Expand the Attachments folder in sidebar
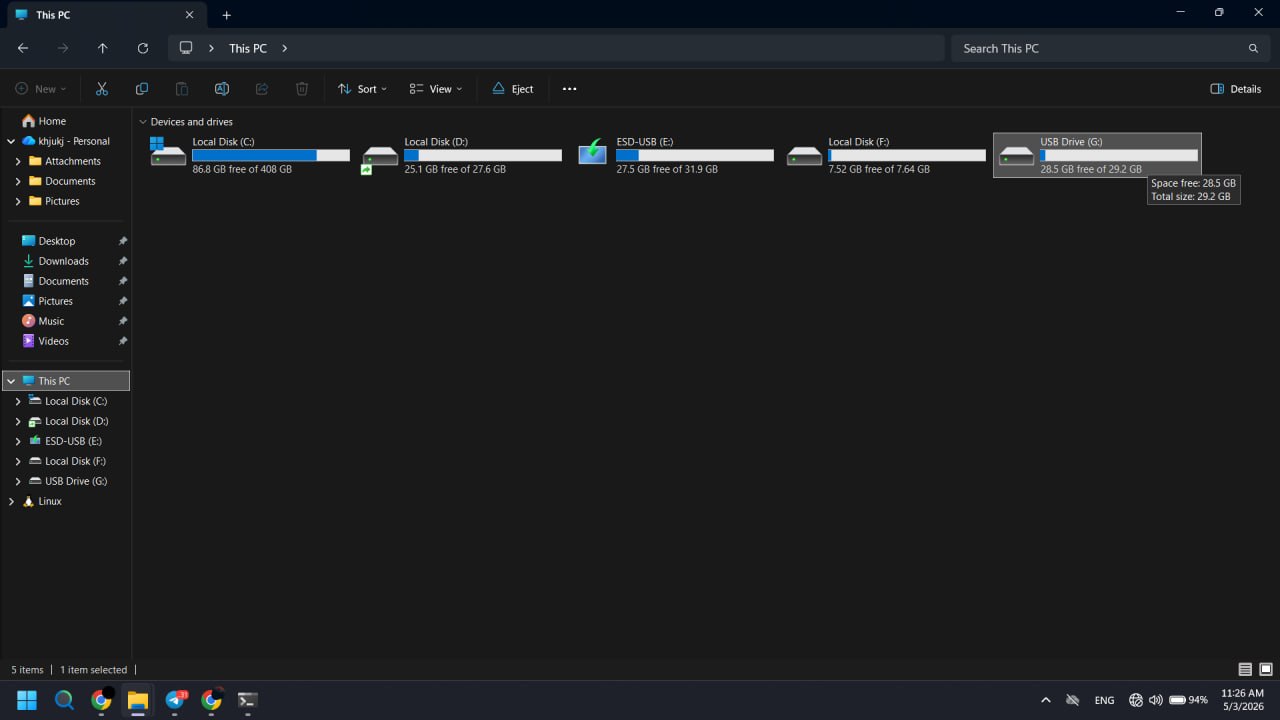The image size is (1280, 720). pyautogui.click(x=18, y=161)
